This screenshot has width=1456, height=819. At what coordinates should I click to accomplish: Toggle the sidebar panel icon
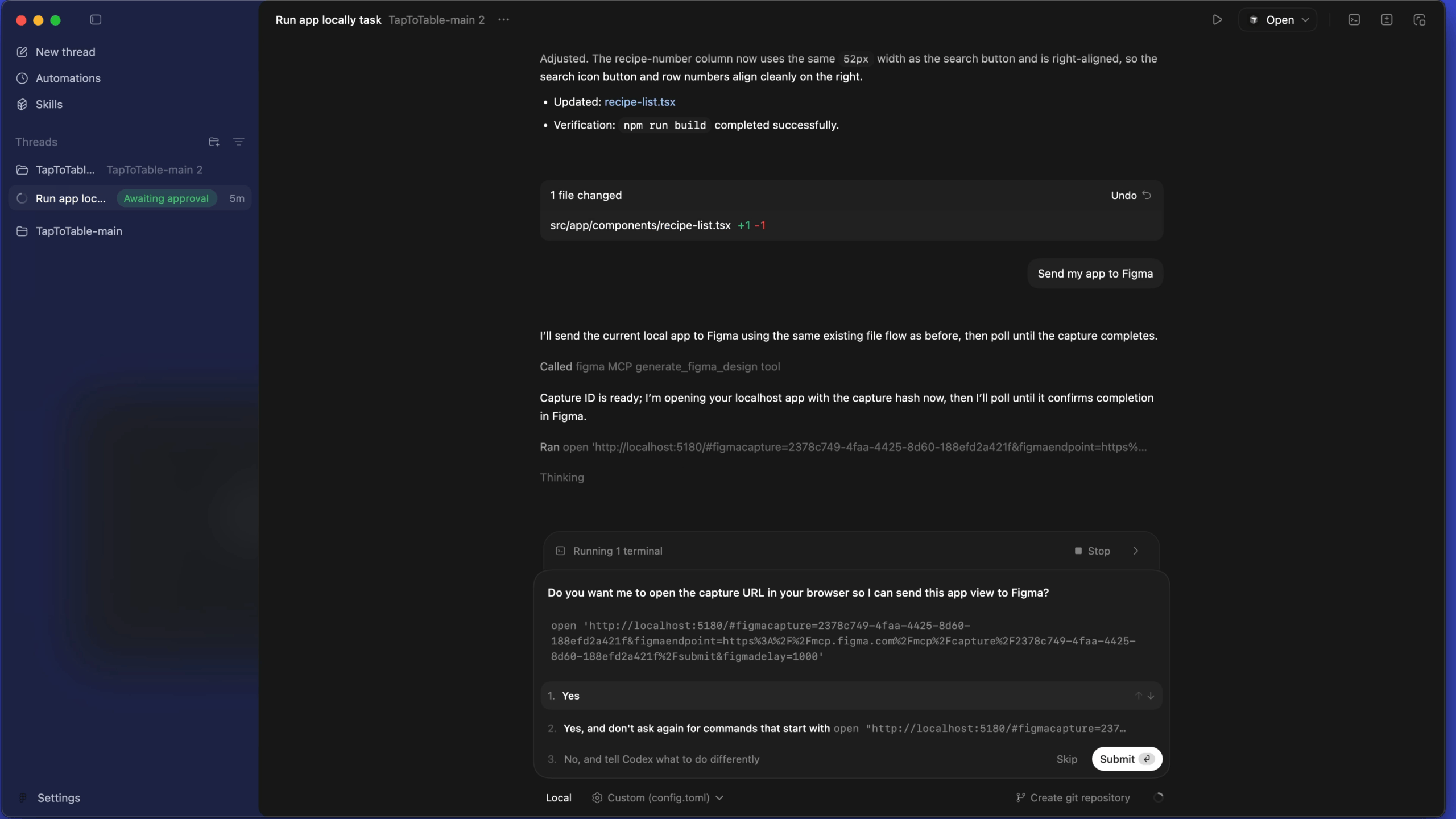96,20
